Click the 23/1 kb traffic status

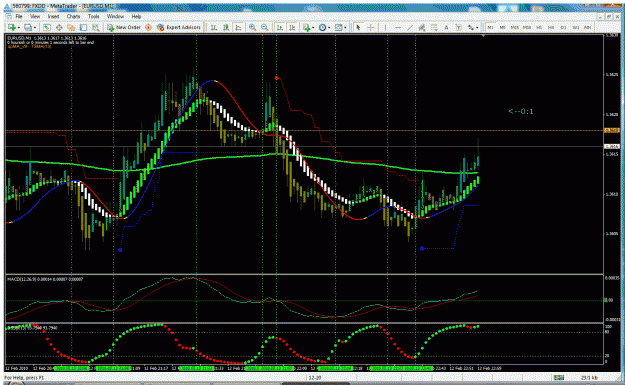(x=589, y=377)
